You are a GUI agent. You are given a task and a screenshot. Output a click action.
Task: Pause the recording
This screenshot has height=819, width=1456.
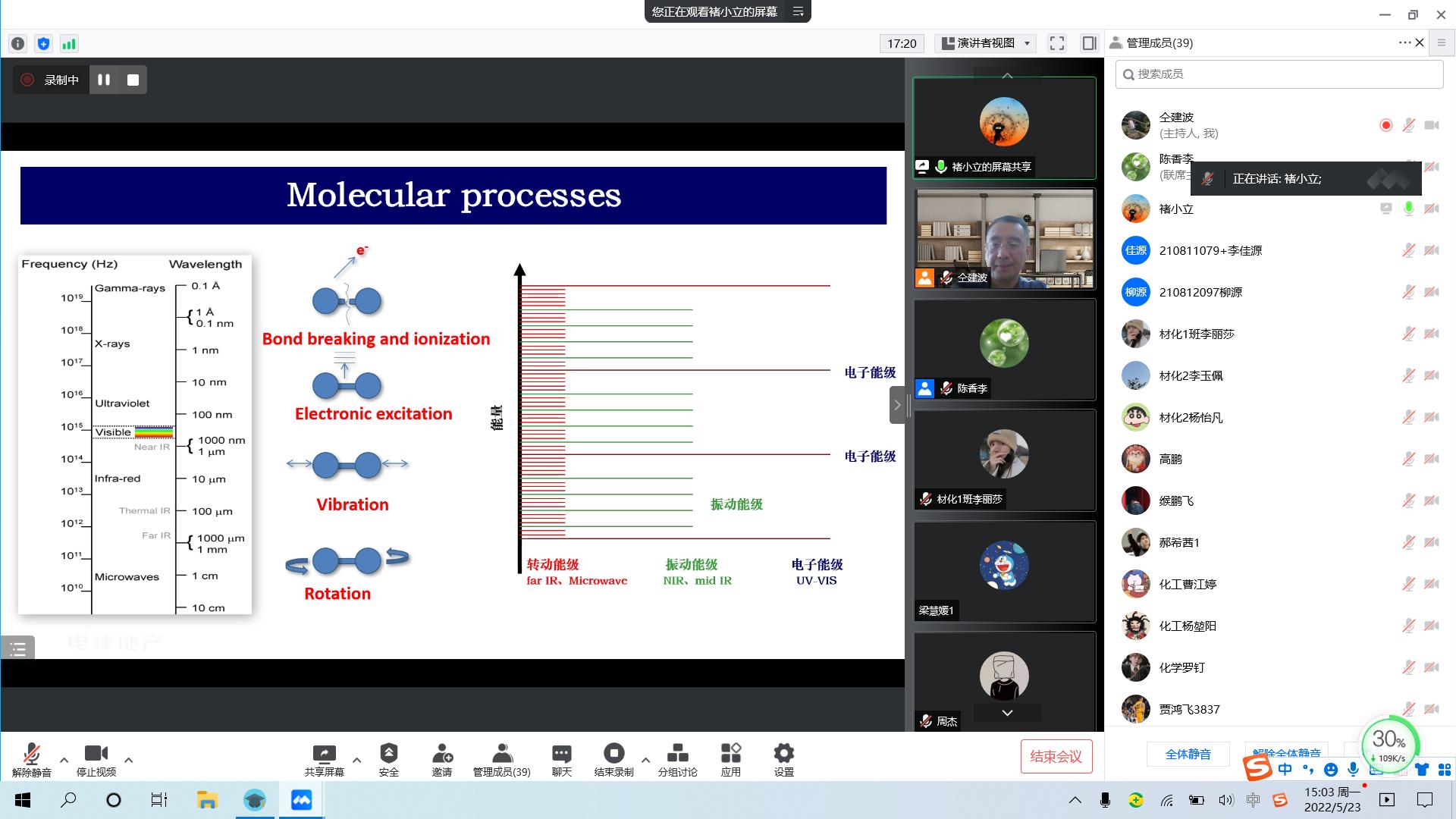point(104,80)
